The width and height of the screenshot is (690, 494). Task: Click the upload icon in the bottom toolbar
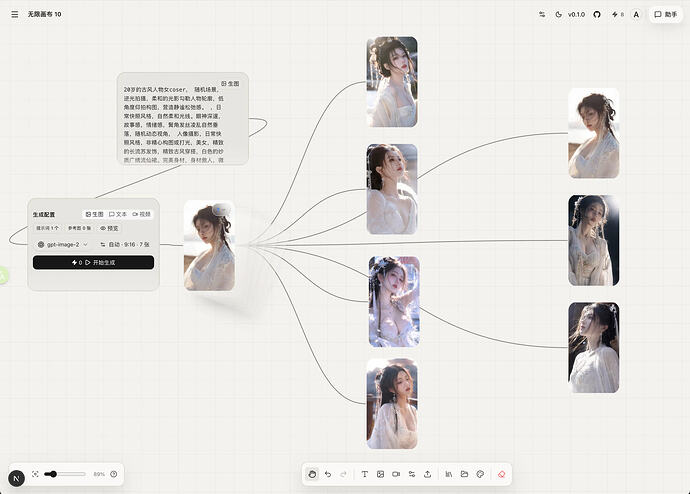coord(427,474)
